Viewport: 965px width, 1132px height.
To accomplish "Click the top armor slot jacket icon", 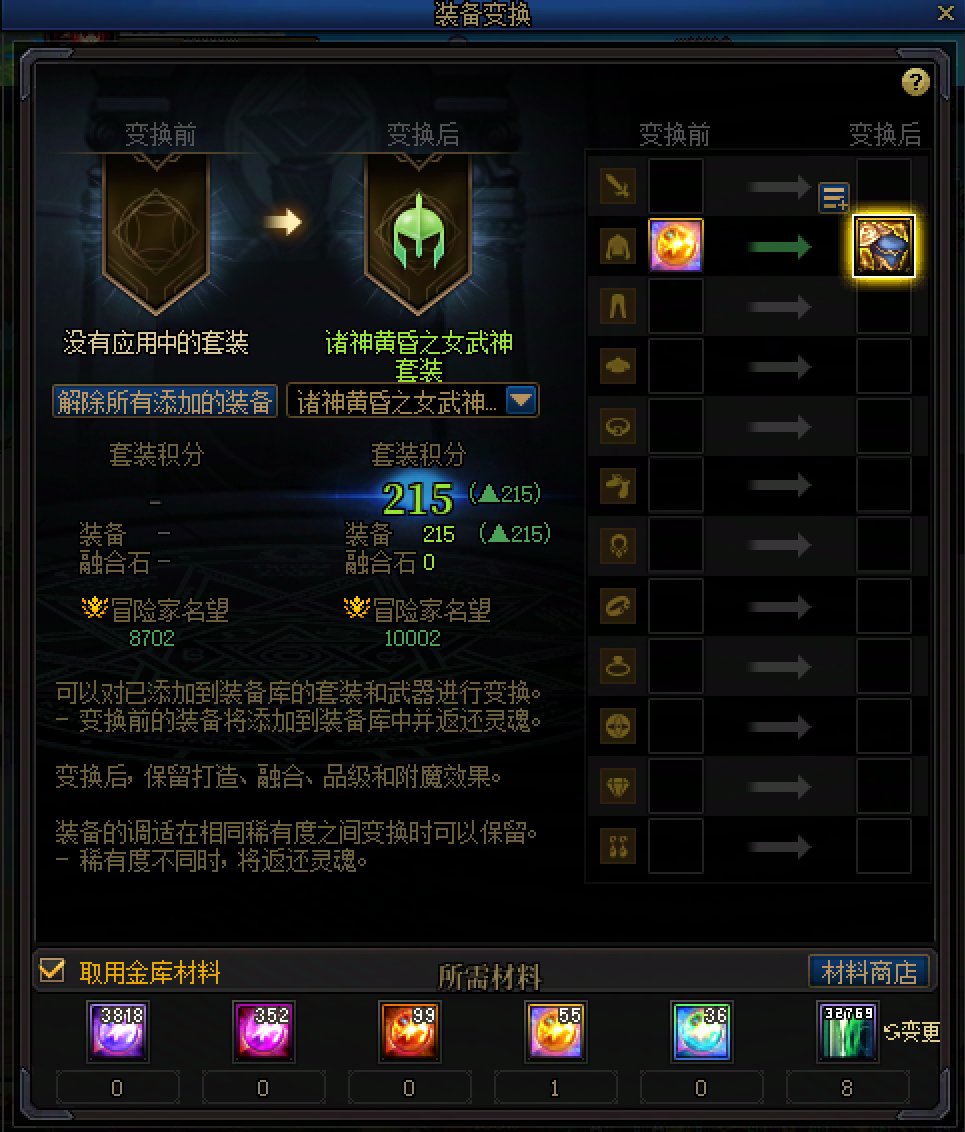I will coord(618,247).
